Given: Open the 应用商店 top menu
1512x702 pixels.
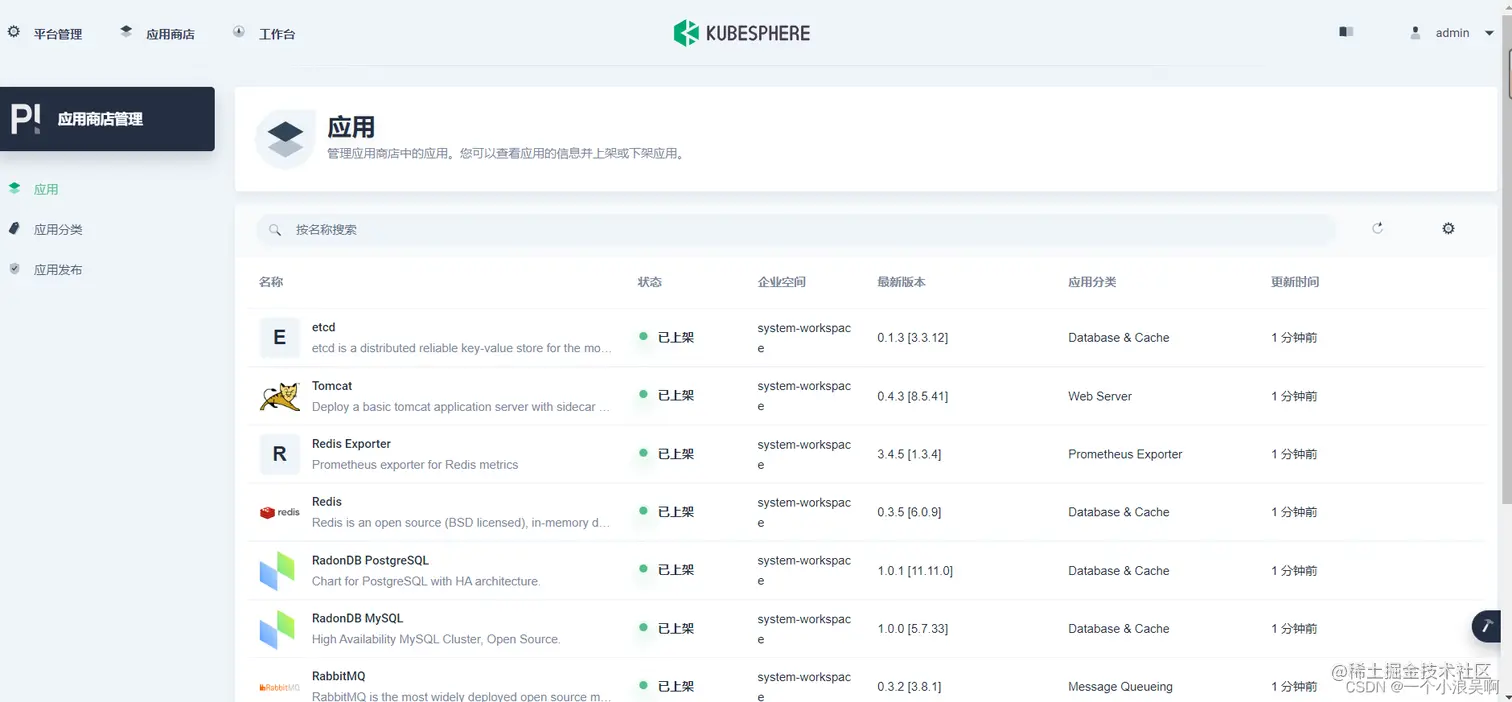Looking at the screenshot, I should [x=158, y=33].
